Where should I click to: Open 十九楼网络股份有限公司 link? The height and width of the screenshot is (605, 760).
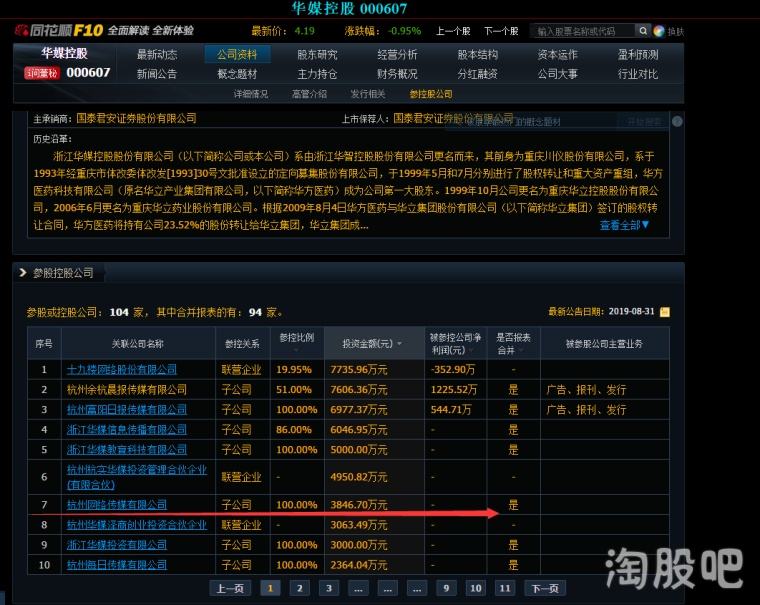coord(122,369)
